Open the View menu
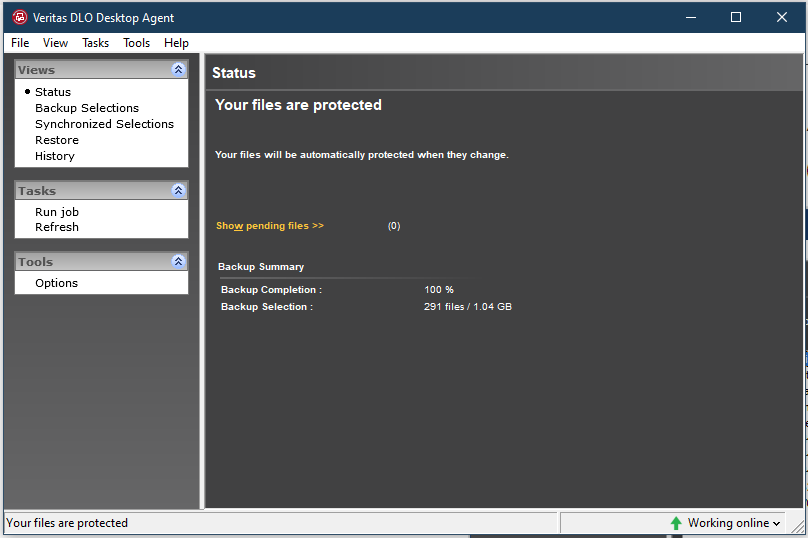Image resolution: width=808 pixels, height=538 pixels. (x=55, y=43)
